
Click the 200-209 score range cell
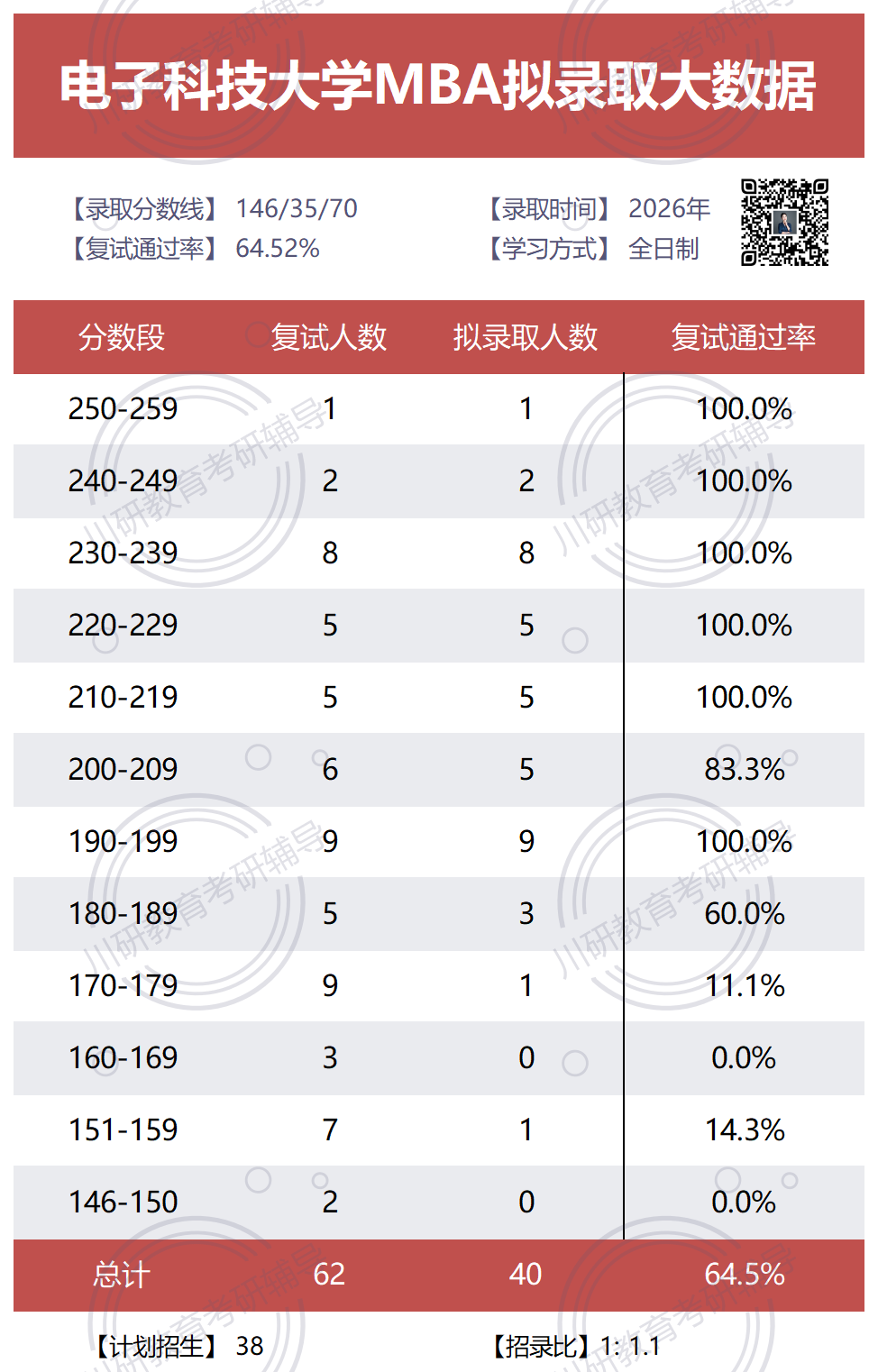click(x=123, y=770)
